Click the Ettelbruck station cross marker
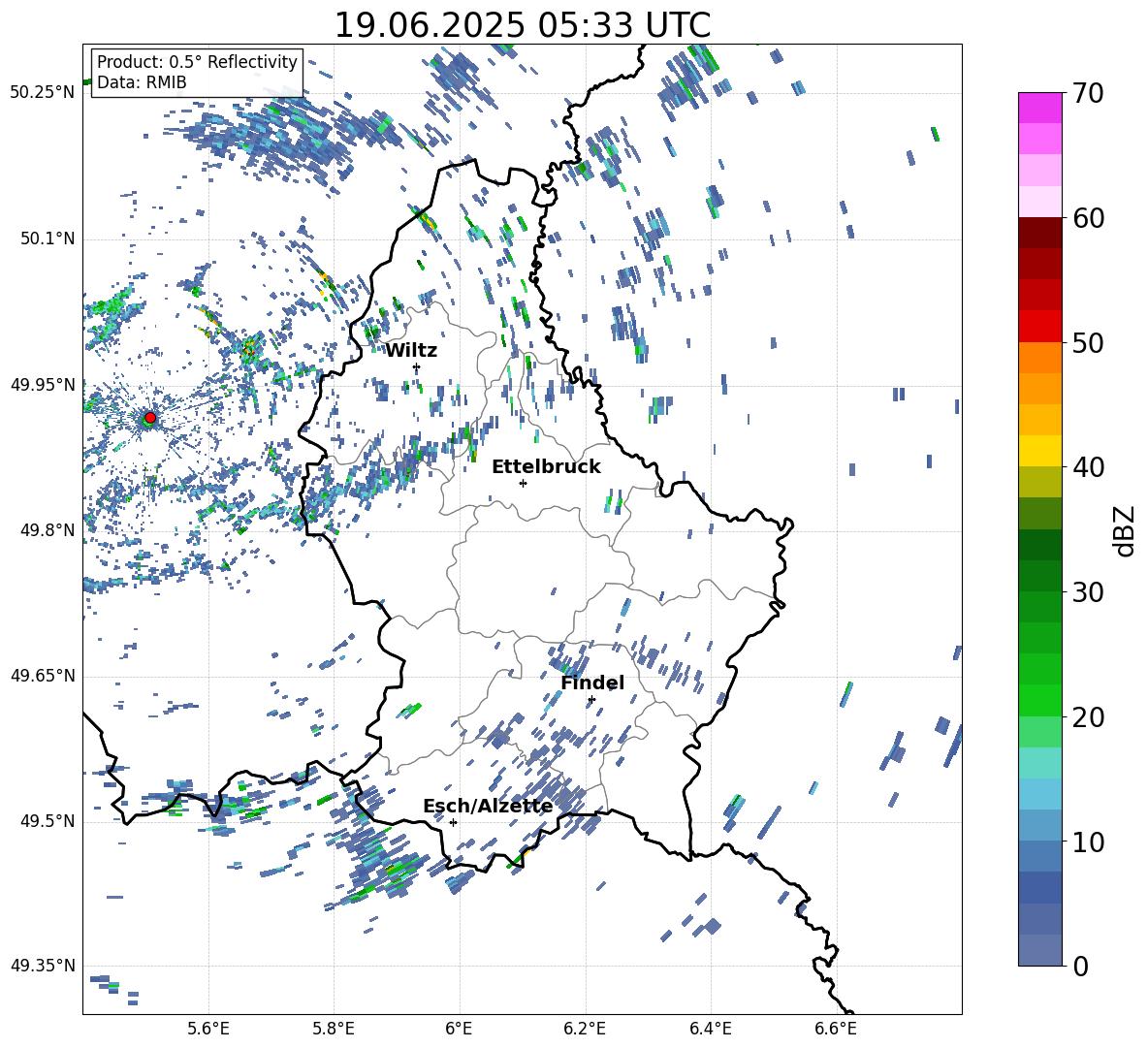The width and height of the screenshot is (1148, 1048). coord(523,483)
